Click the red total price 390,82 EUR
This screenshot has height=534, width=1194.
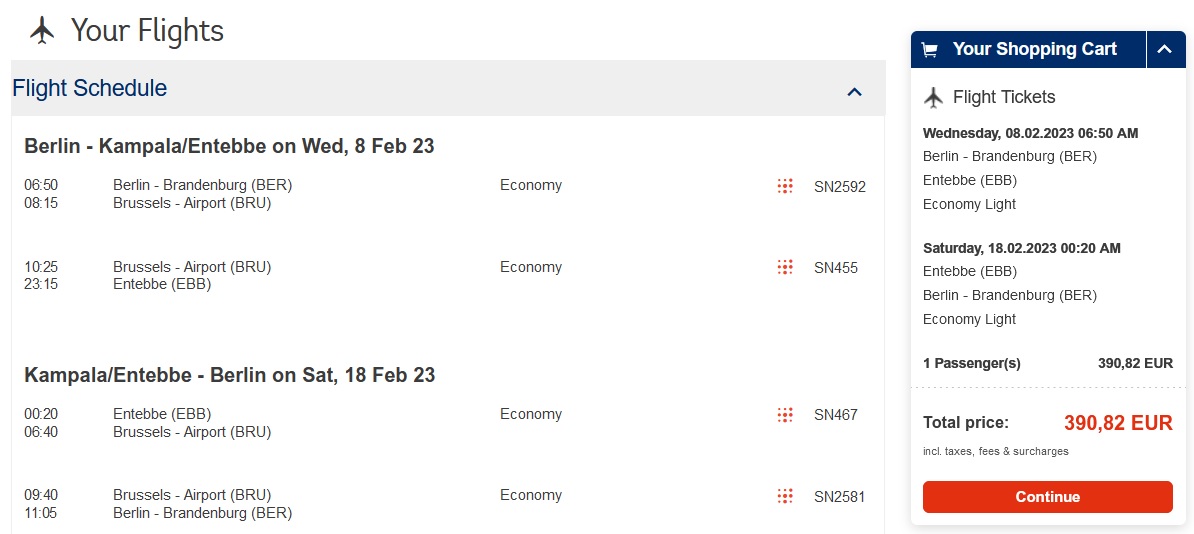[1118, 424]
